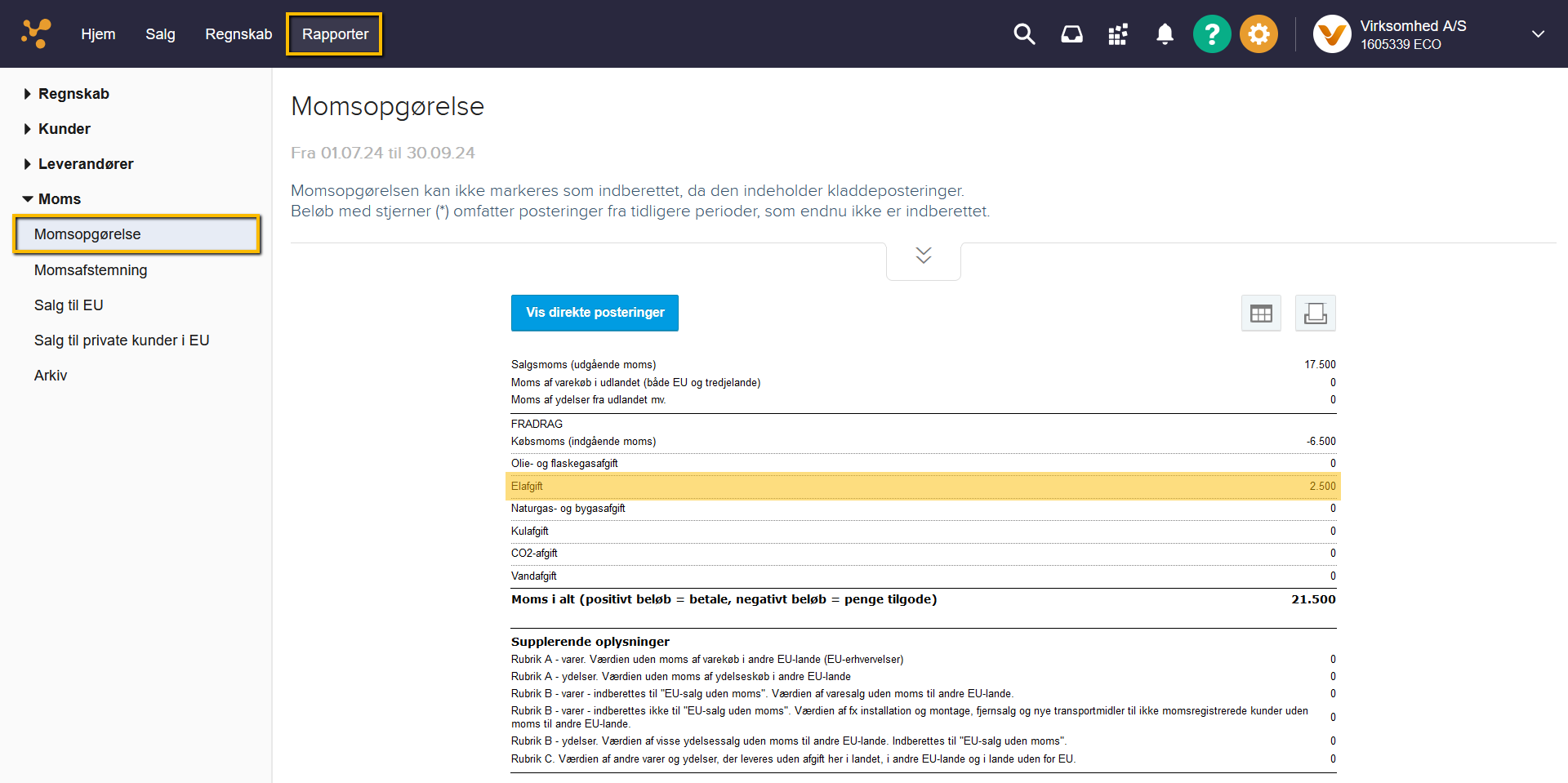
Task: Open Salg til EU in the sidebar
Action: (69, 305)
